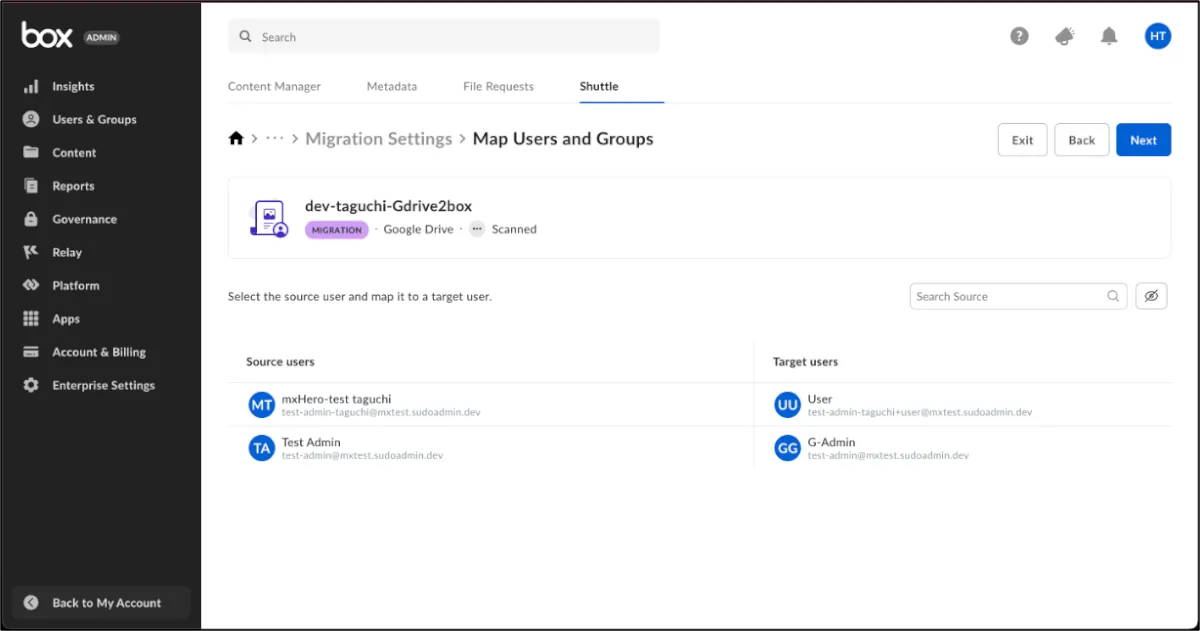Screen dimensions: 1200x631
Task: Open Relay in the sidebar
Action: pos(67,252)
